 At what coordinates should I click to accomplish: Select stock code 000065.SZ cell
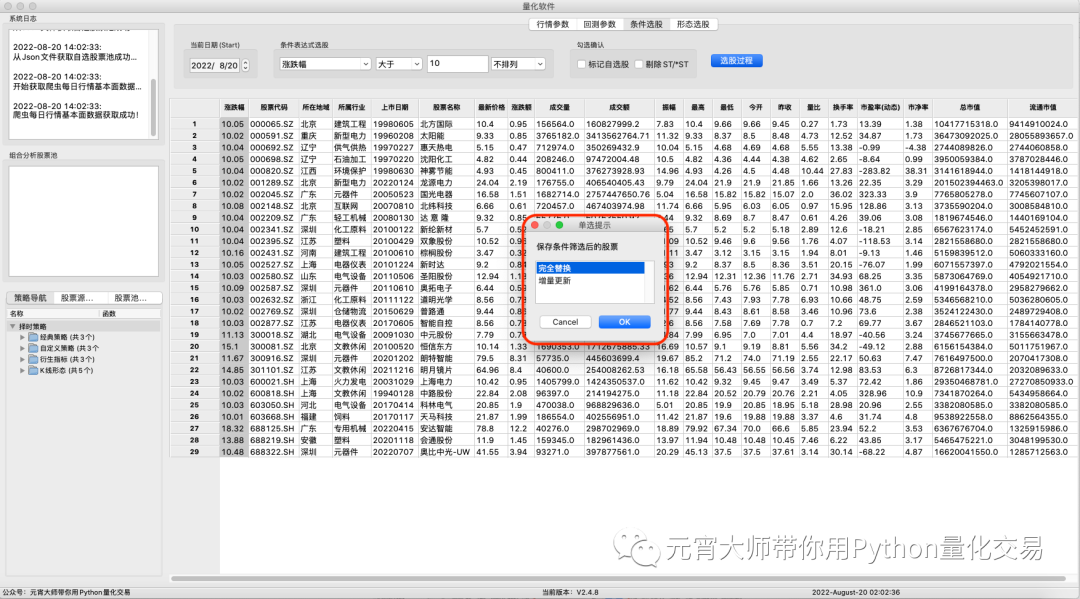point(273,124)
